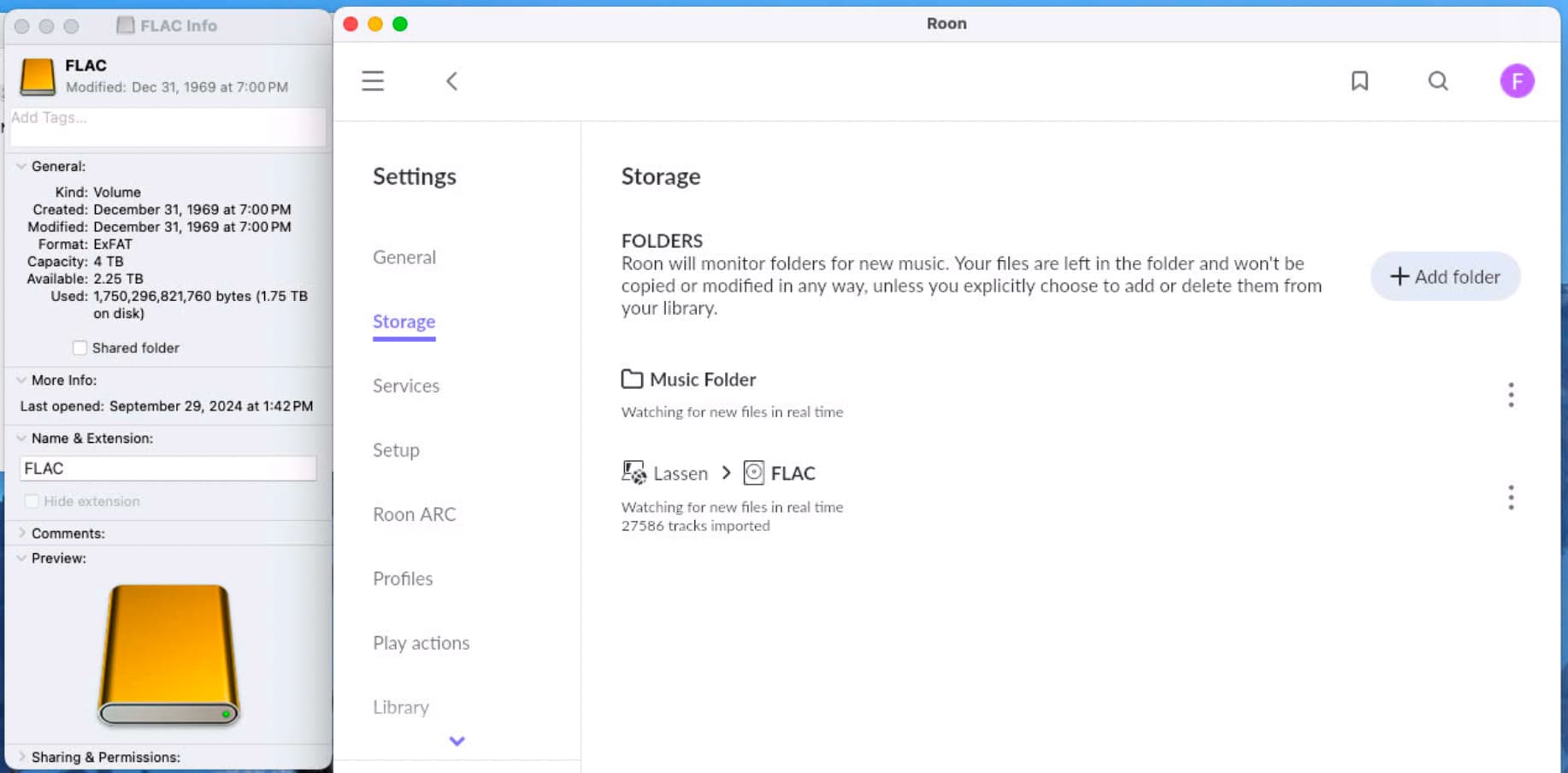Toggle the Hide extension checkbox
The width and height of the screenshot is (1568, 773).
(32, 501)
